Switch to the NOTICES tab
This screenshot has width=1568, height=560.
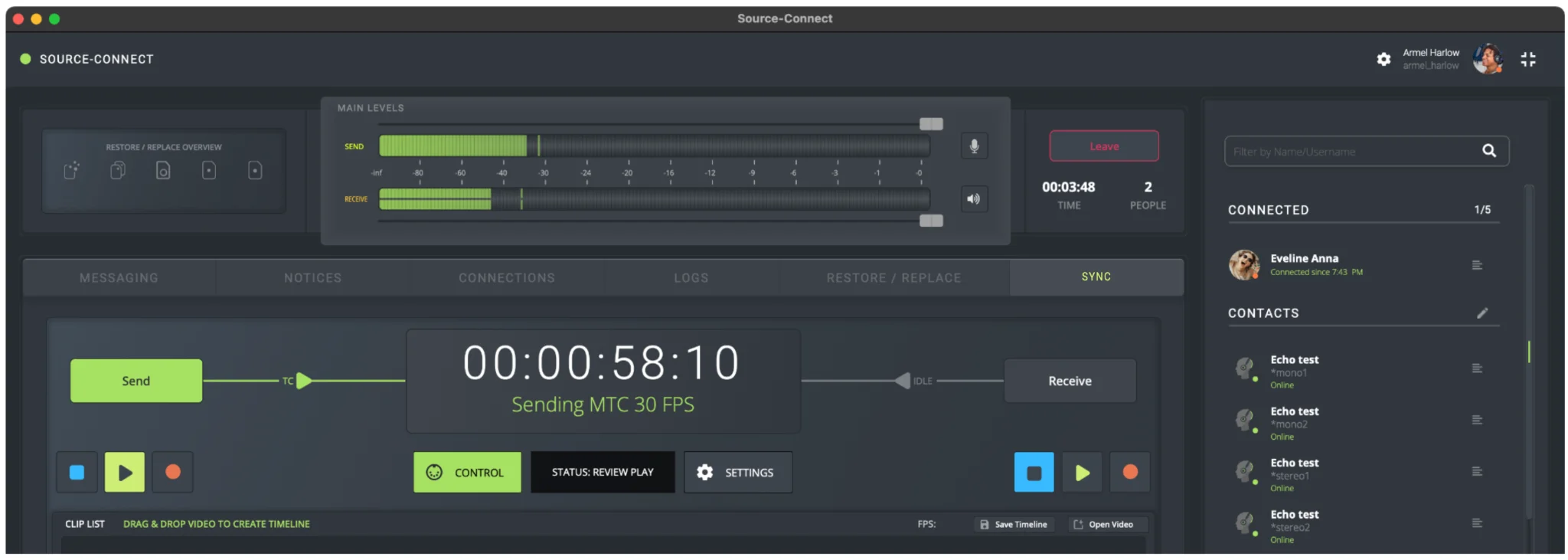click(x=312, y=277)
